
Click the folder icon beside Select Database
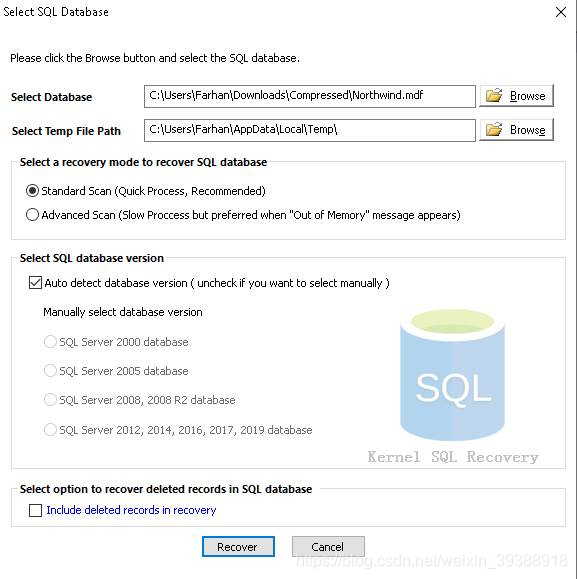(x=494, y=96)
